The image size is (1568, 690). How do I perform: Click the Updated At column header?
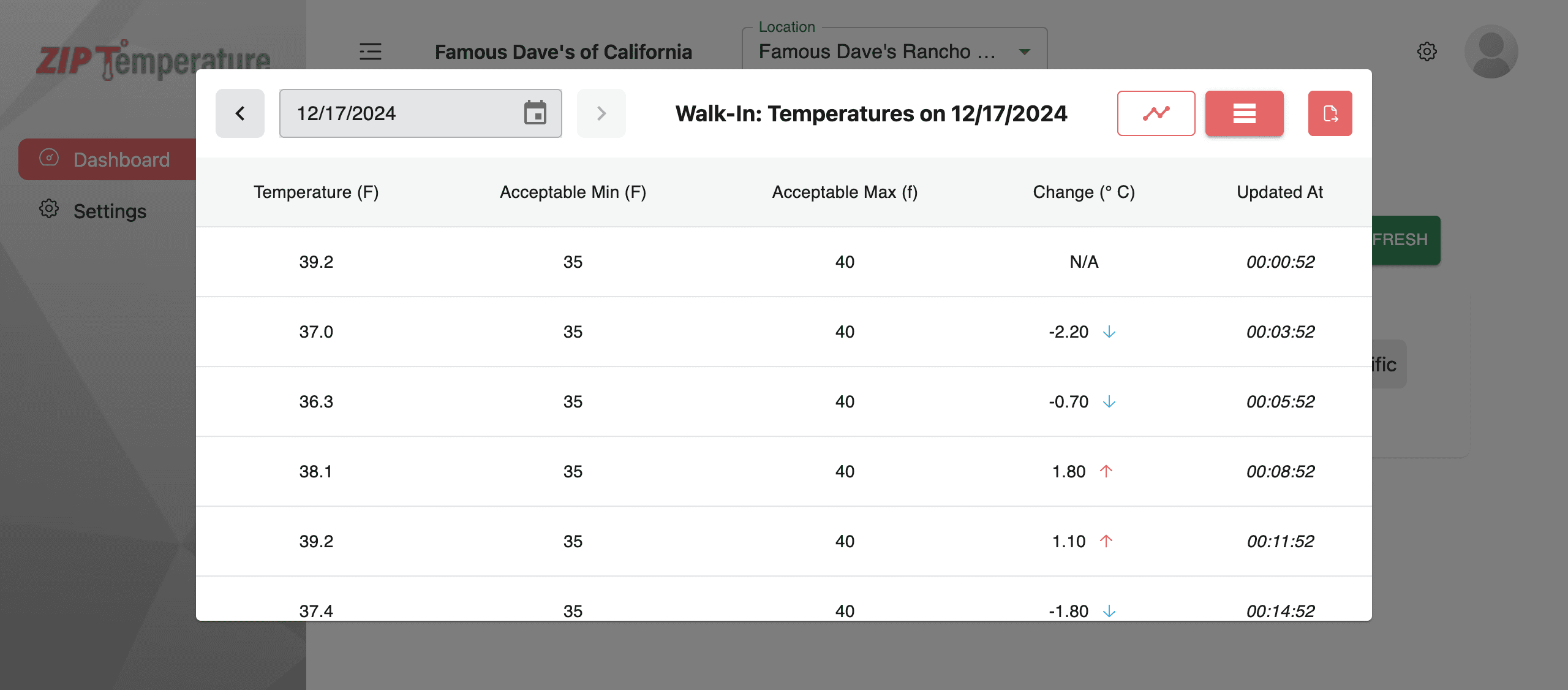pyautogui.click(x=1280, y=192)
